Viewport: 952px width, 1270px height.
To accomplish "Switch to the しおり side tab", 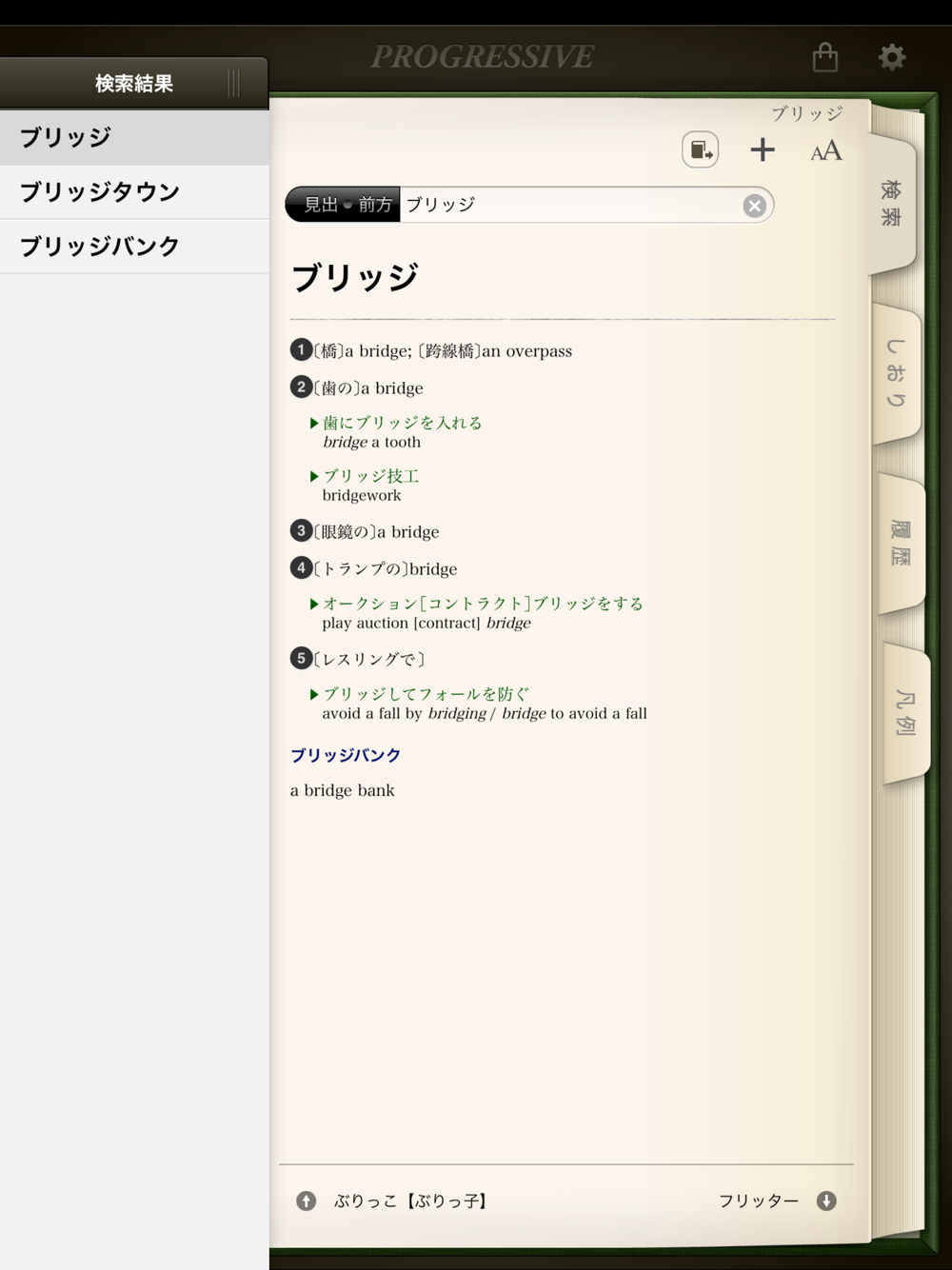I will 896,373.
